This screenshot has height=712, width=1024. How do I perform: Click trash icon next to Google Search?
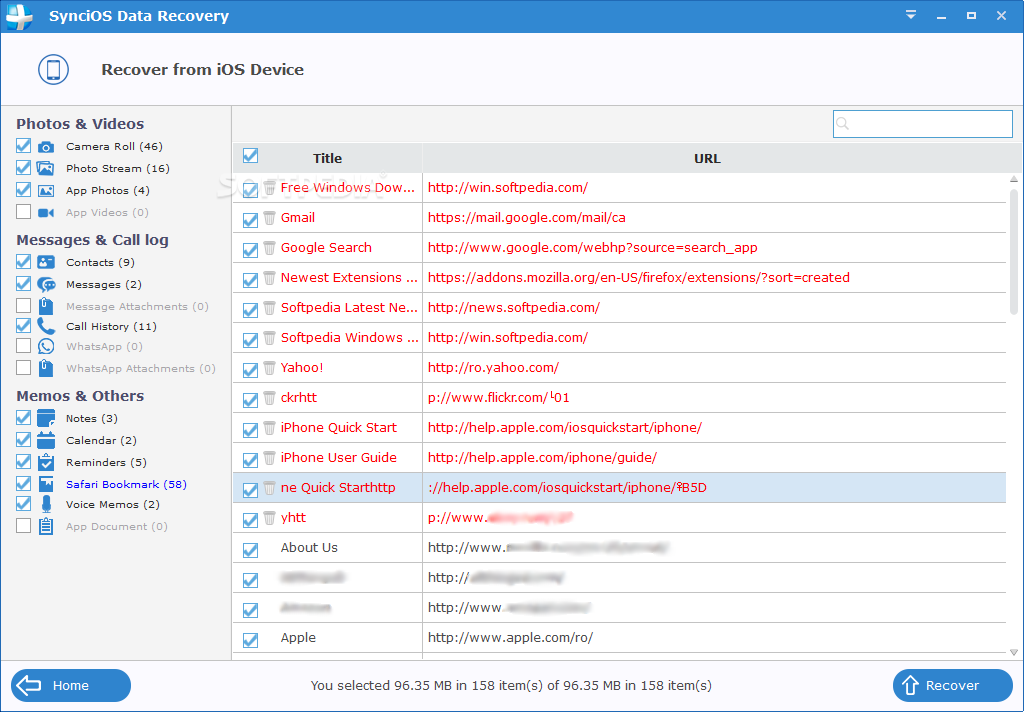coord(269,248)
